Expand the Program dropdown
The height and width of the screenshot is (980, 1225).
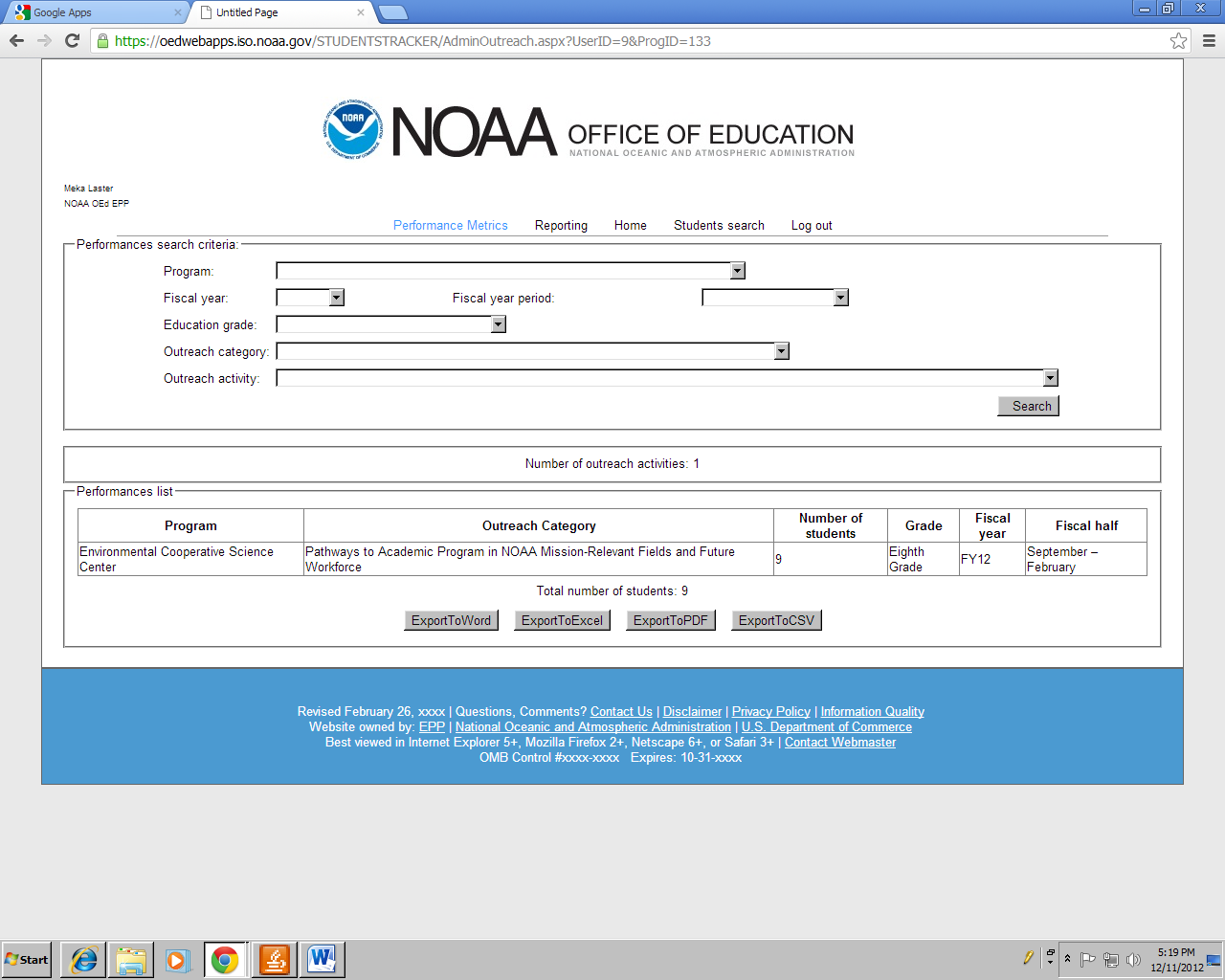[x=737, y=271]
